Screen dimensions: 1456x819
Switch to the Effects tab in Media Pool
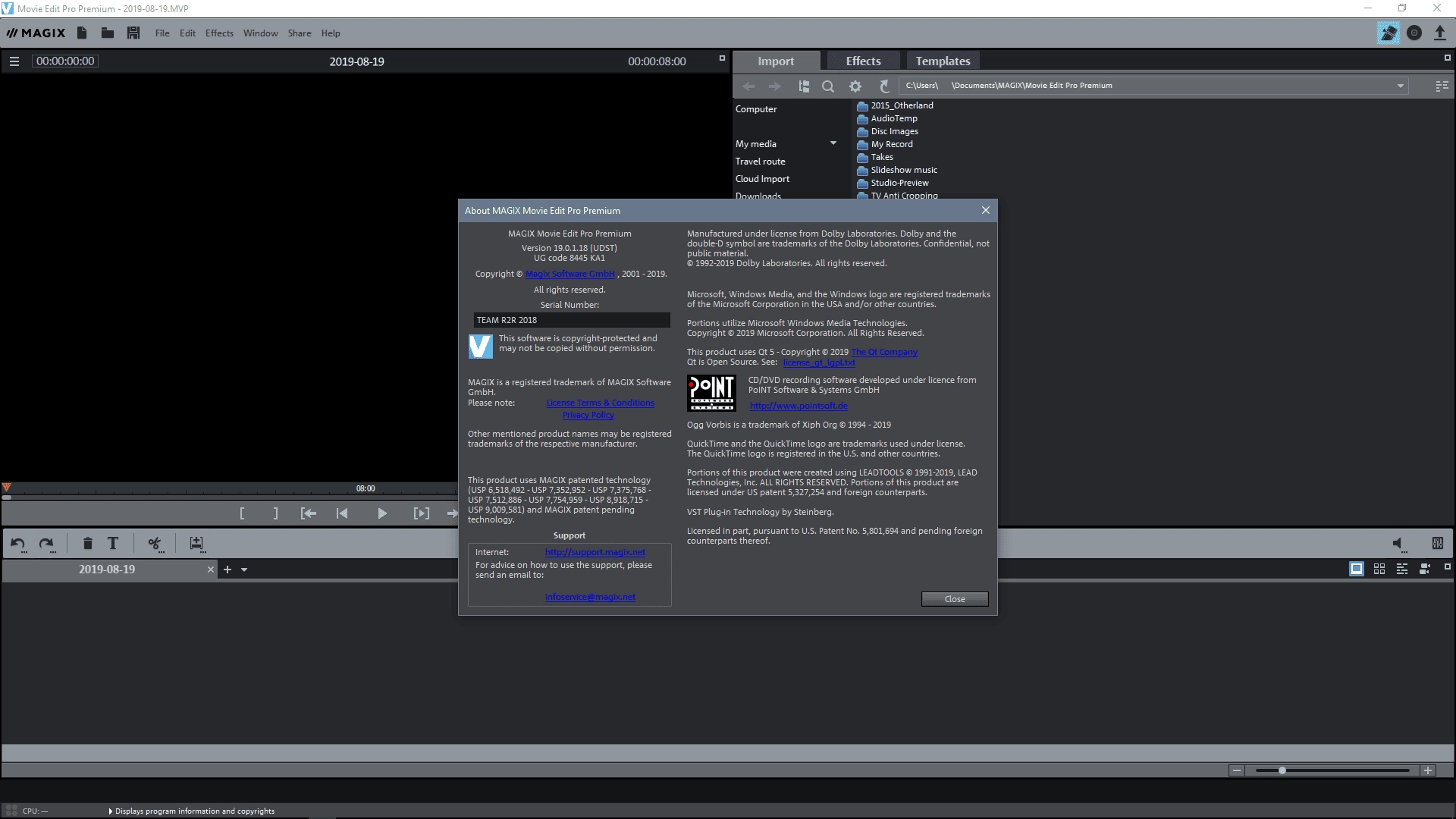click(863, 61)
